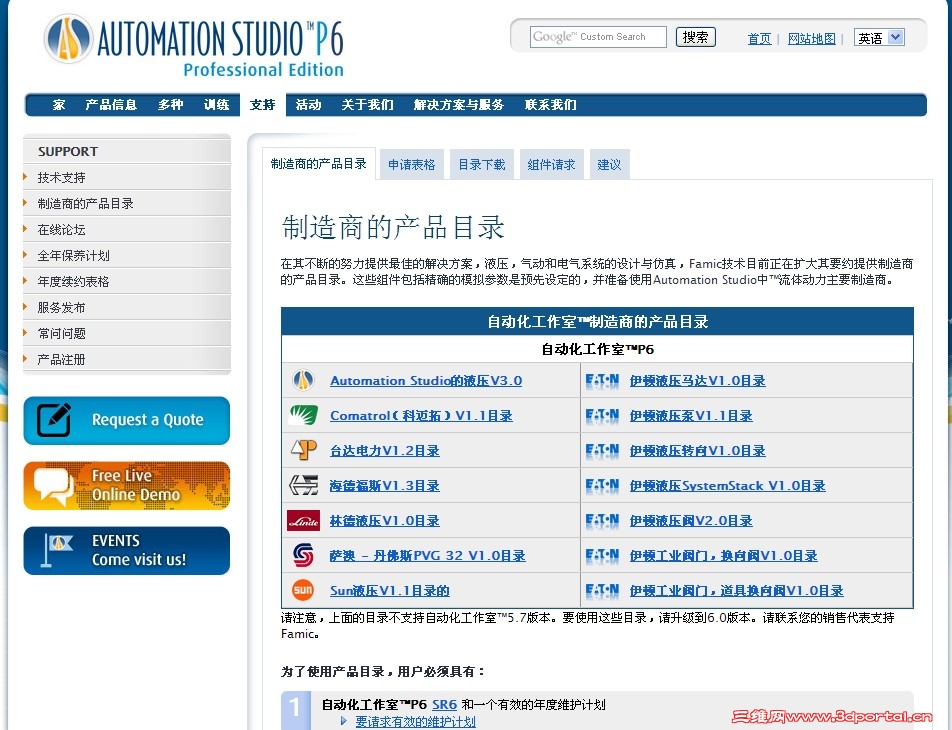
Task: Expand 年度续约表格 sidebar arrow
Action: point(25,281)
